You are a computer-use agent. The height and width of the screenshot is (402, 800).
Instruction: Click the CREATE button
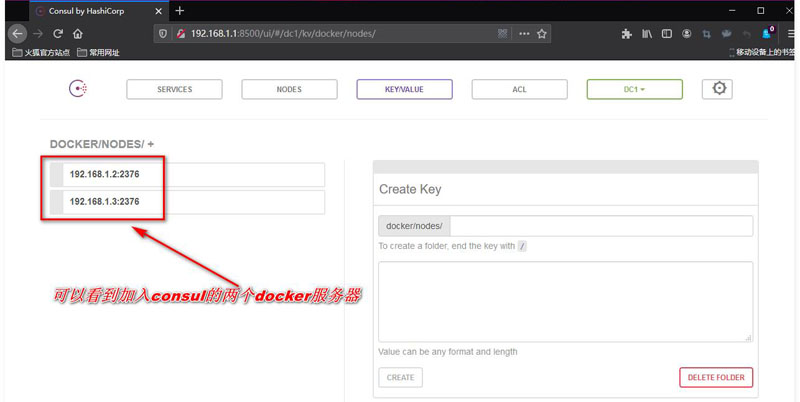tap(401, 378)
